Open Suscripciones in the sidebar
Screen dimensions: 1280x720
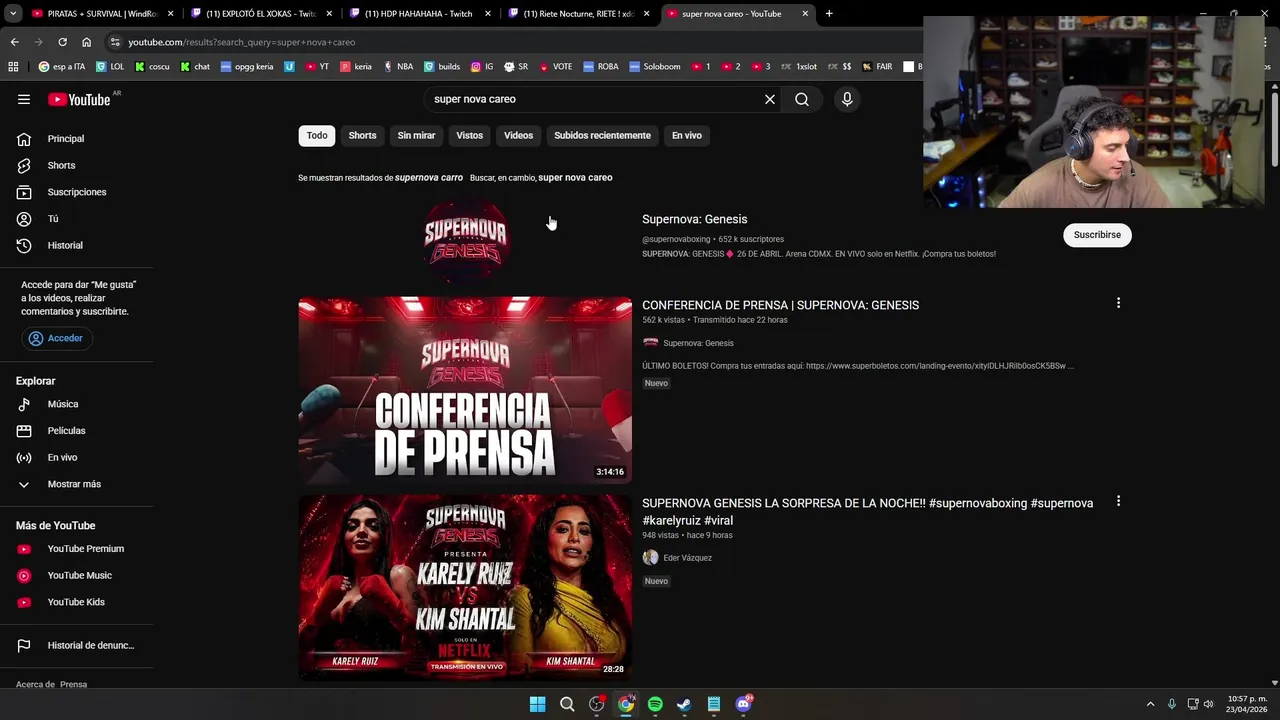click(77, 192)
